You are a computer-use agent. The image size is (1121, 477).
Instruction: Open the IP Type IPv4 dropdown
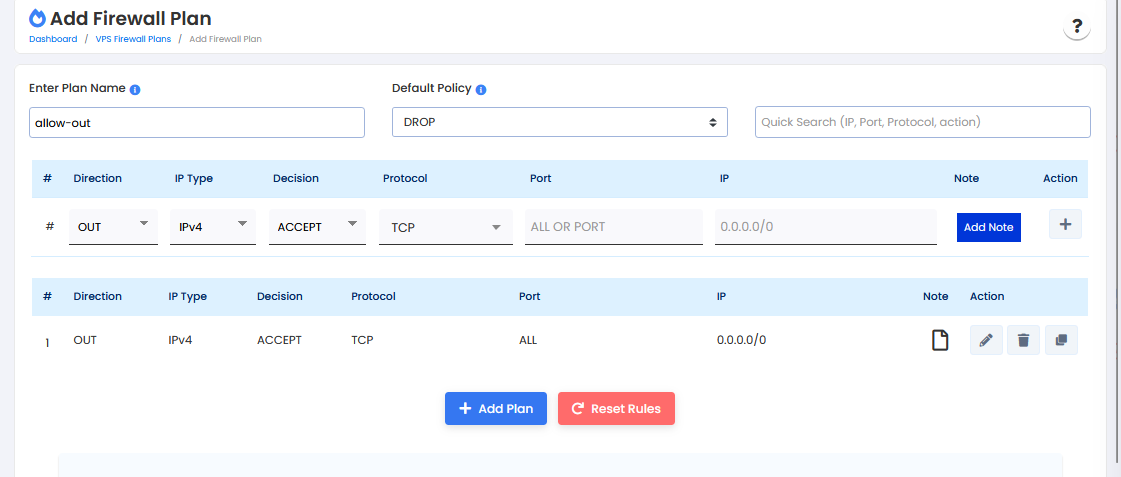click(211, 227)
